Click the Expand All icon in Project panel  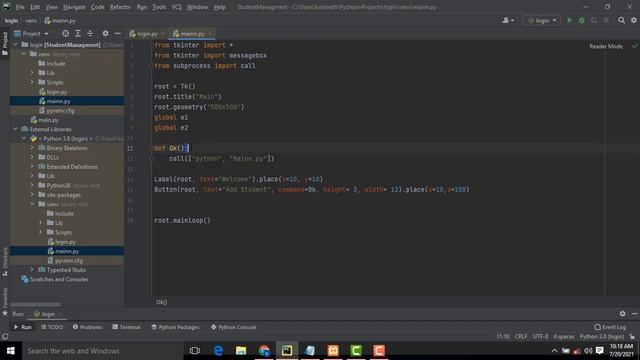pyautogui.click(x=78, y=33)
